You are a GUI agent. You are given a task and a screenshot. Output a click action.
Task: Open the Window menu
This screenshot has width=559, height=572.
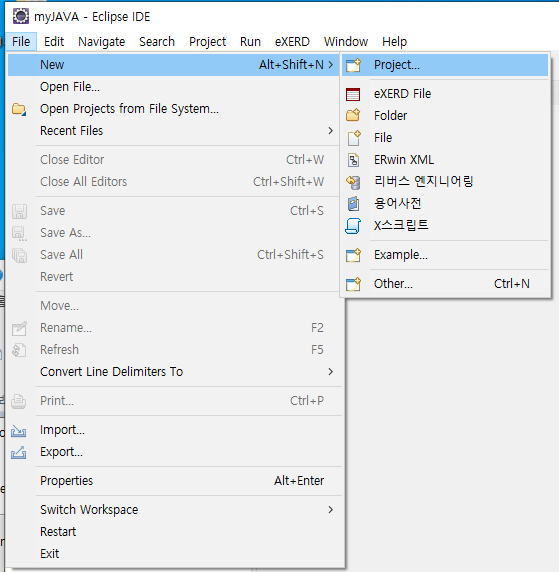tap(346, 42)
